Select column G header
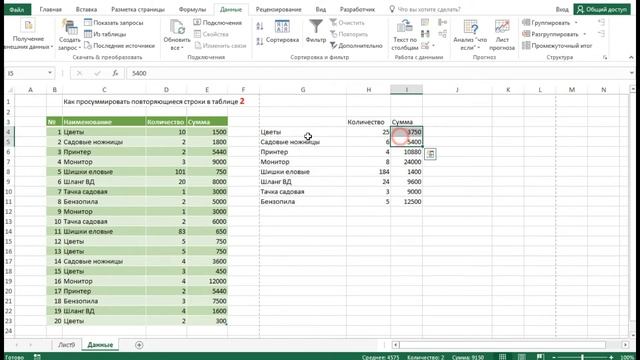640x360 pixels. [302, 89]
